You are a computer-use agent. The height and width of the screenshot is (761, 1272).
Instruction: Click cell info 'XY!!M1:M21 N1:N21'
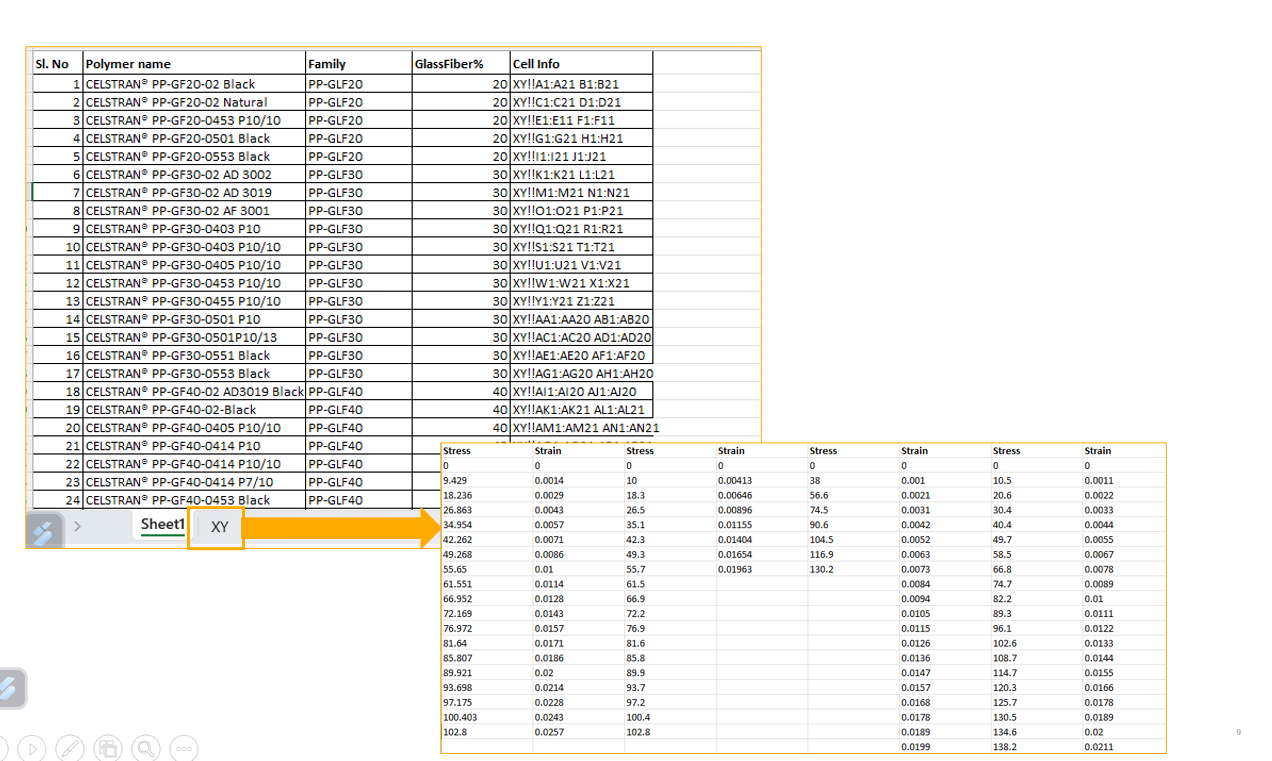click(x=581, y=192)
